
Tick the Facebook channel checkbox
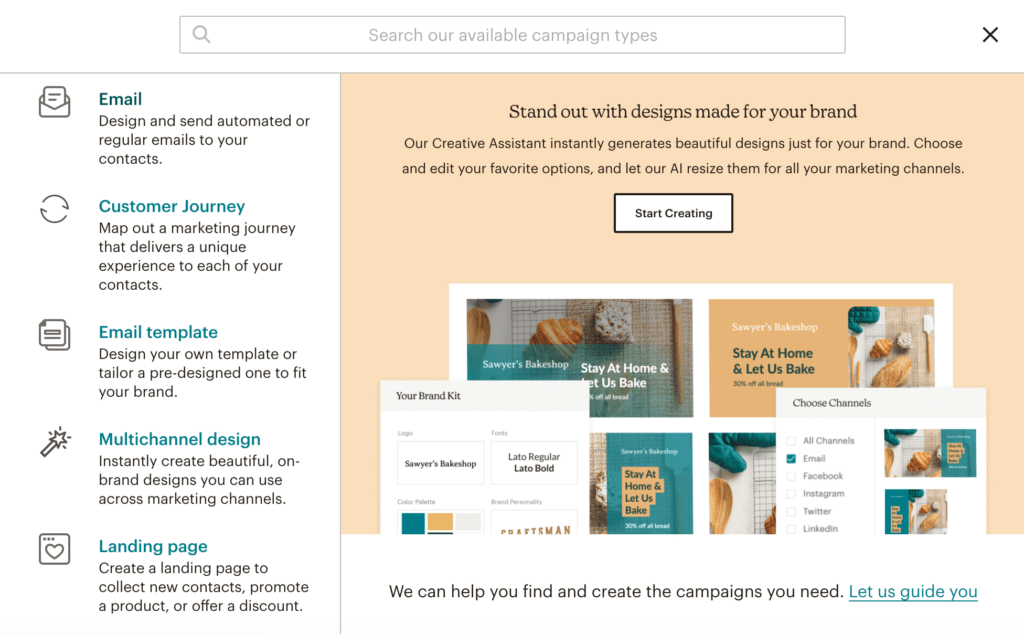791,476
